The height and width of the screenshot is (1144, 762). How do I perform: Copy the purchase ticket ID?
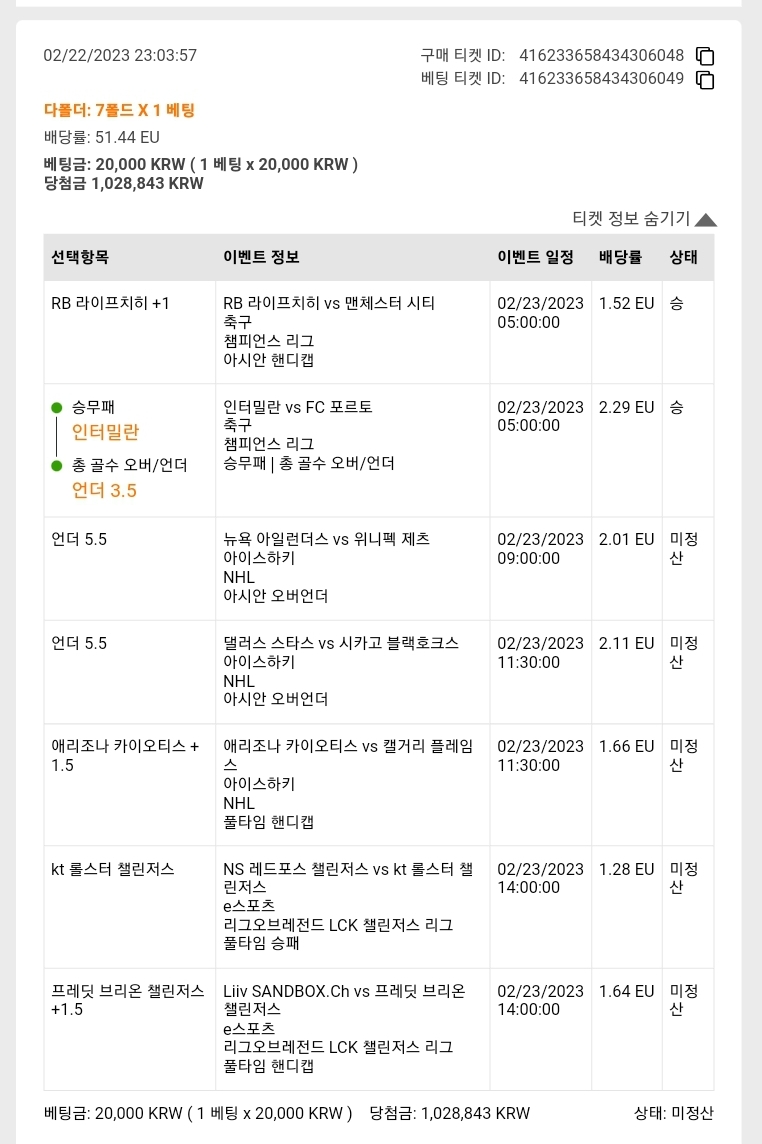tap(705, 56)
